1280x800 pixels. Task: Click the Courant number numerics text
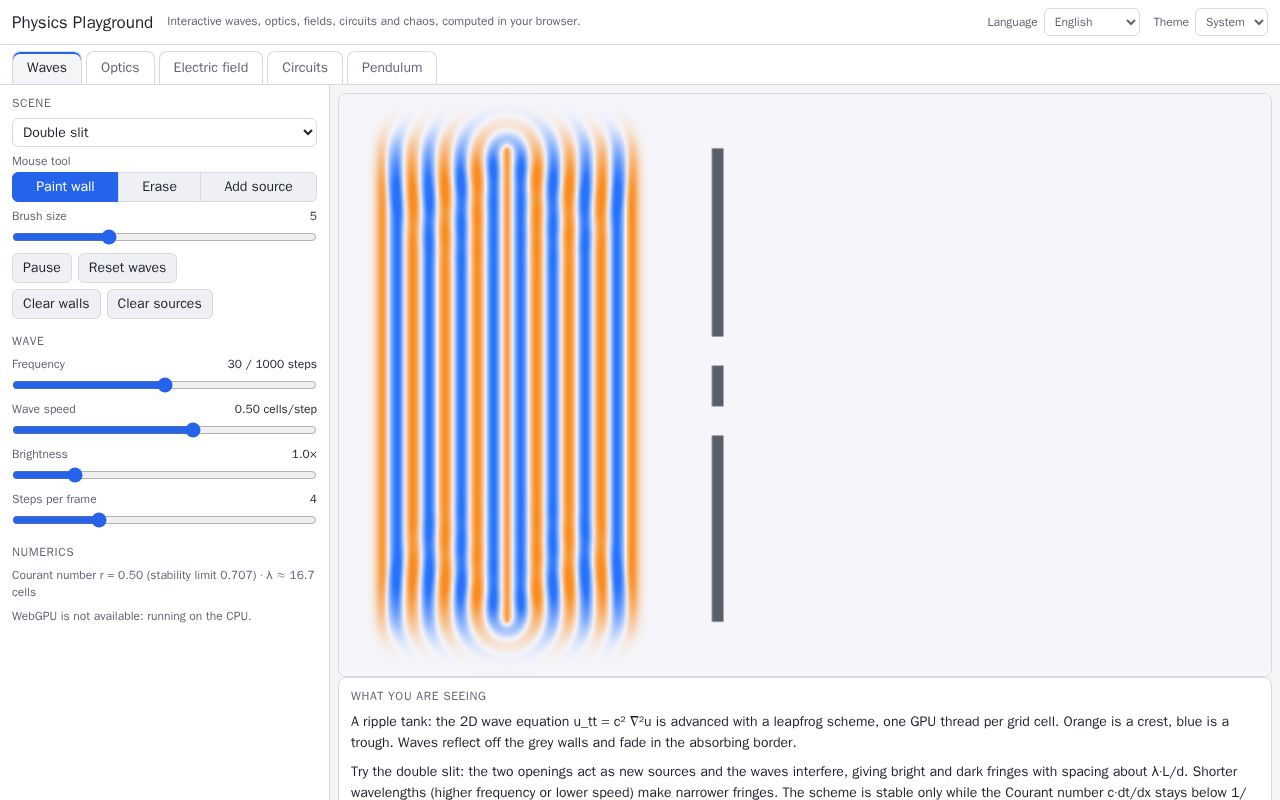point(163,583)
